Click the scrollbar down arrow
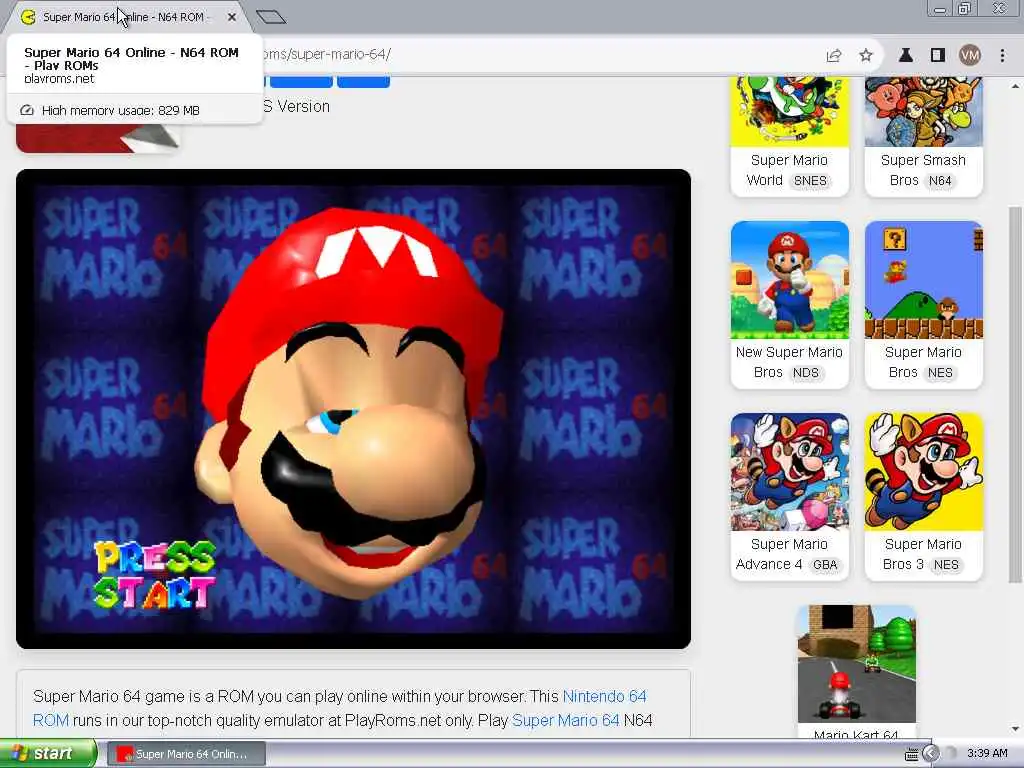The width and height of the screenshot is (1024, 768). (1015, 729)
